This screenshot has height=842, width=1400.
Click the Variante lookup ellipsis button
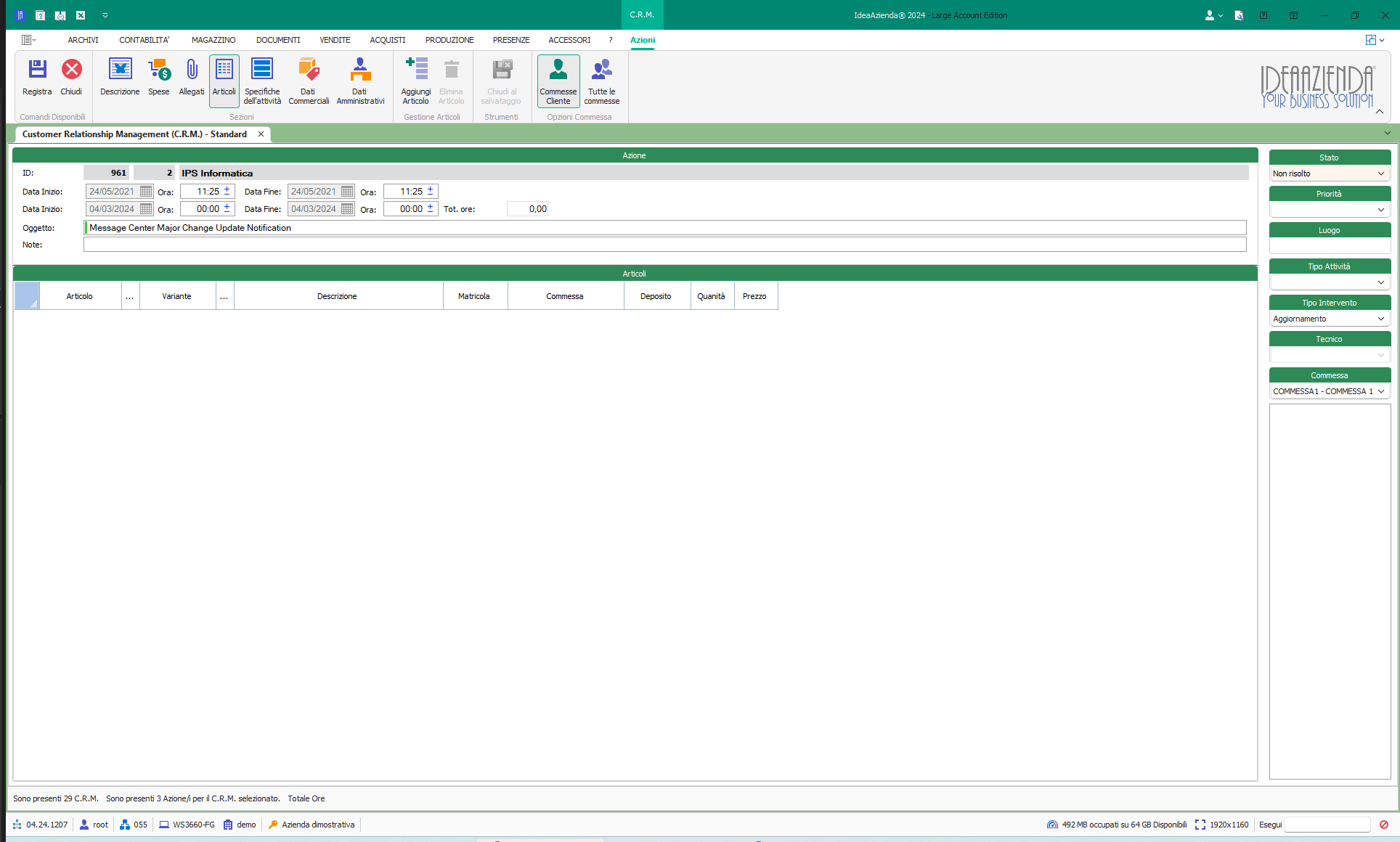coord(224,296)
